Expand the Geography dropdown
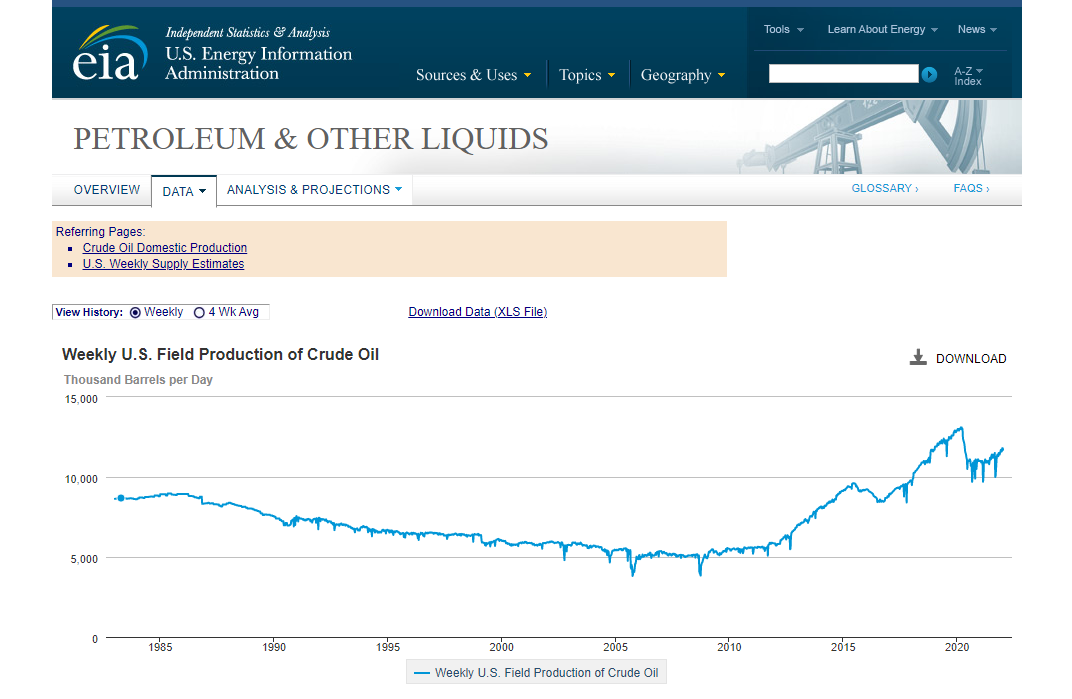Image resolution: width=1072 pixels, height=699 pixels. pyautogui.click(x=682, y=75)
